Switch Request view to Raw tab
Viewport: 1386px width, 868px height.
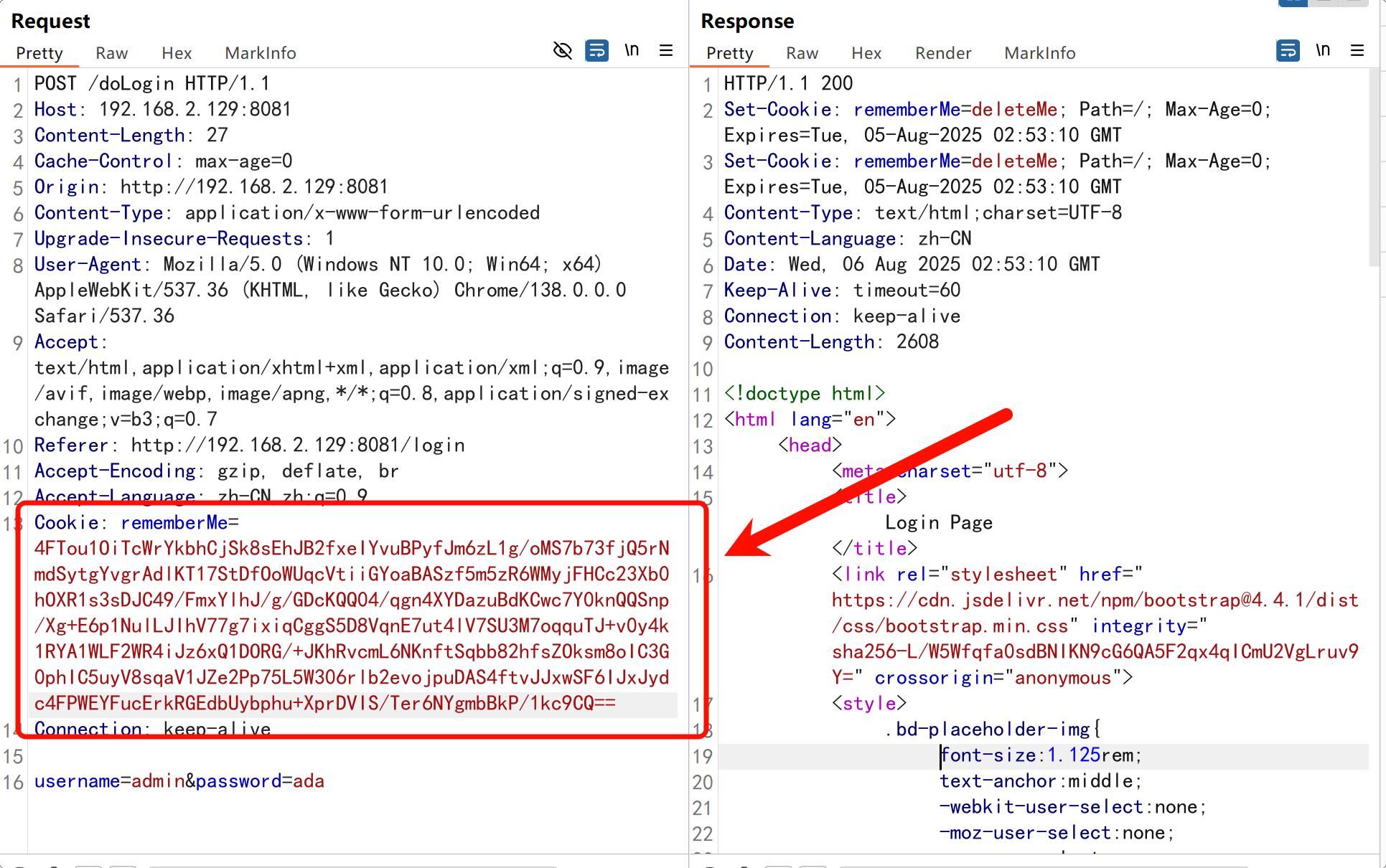[x=111, y=53]
